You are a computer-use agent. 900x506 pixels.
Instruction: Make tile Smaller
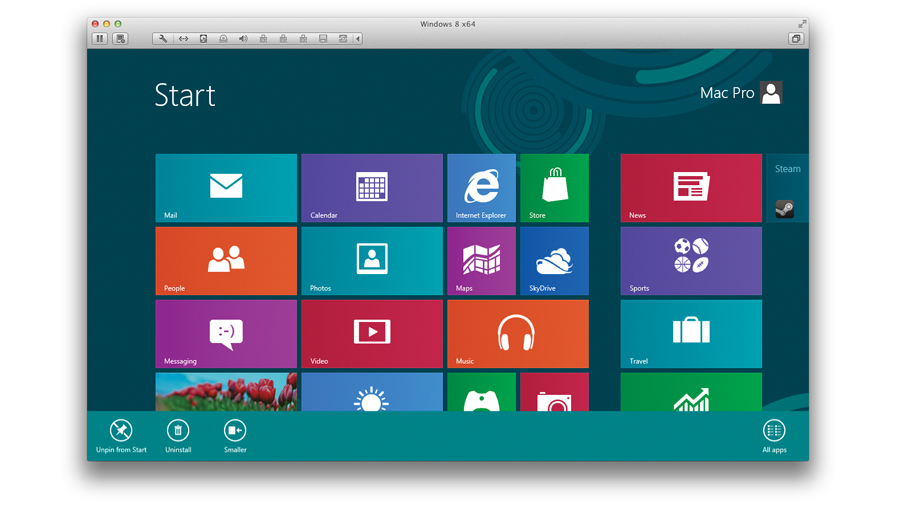click(235, 436)
